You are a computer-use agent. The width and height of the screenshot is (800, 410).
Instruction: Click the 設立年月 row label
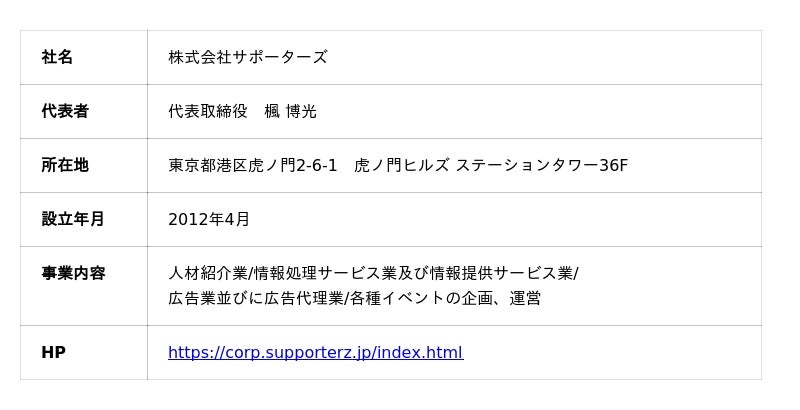point(73,220)
